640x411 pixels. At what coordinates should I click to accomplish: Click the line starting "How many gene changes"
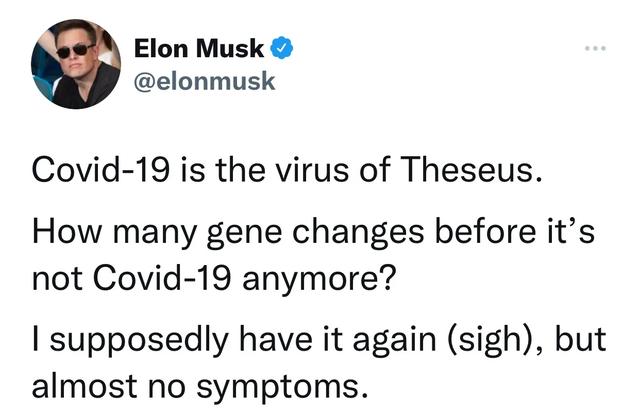pos(313,232)
